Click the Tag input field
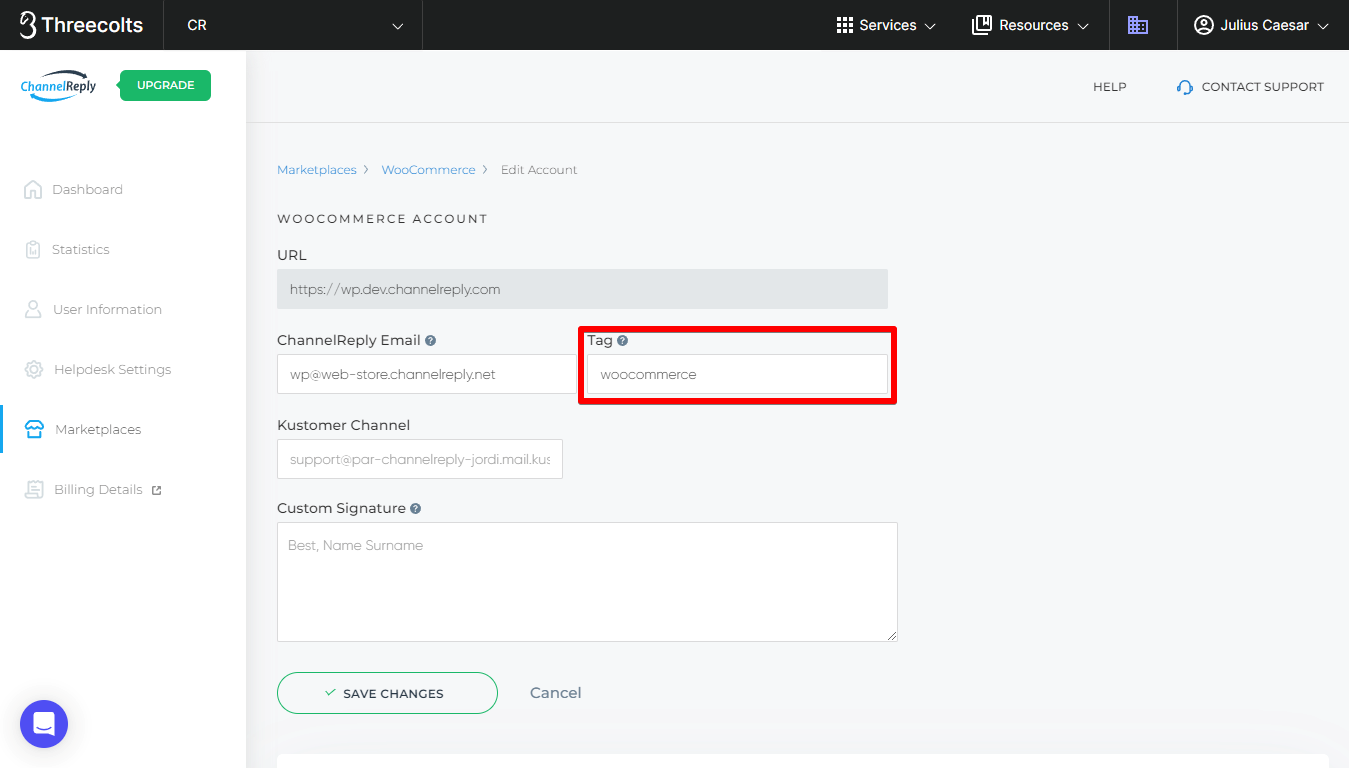Viewport: 1349px width, 768px height. (737, 374)
